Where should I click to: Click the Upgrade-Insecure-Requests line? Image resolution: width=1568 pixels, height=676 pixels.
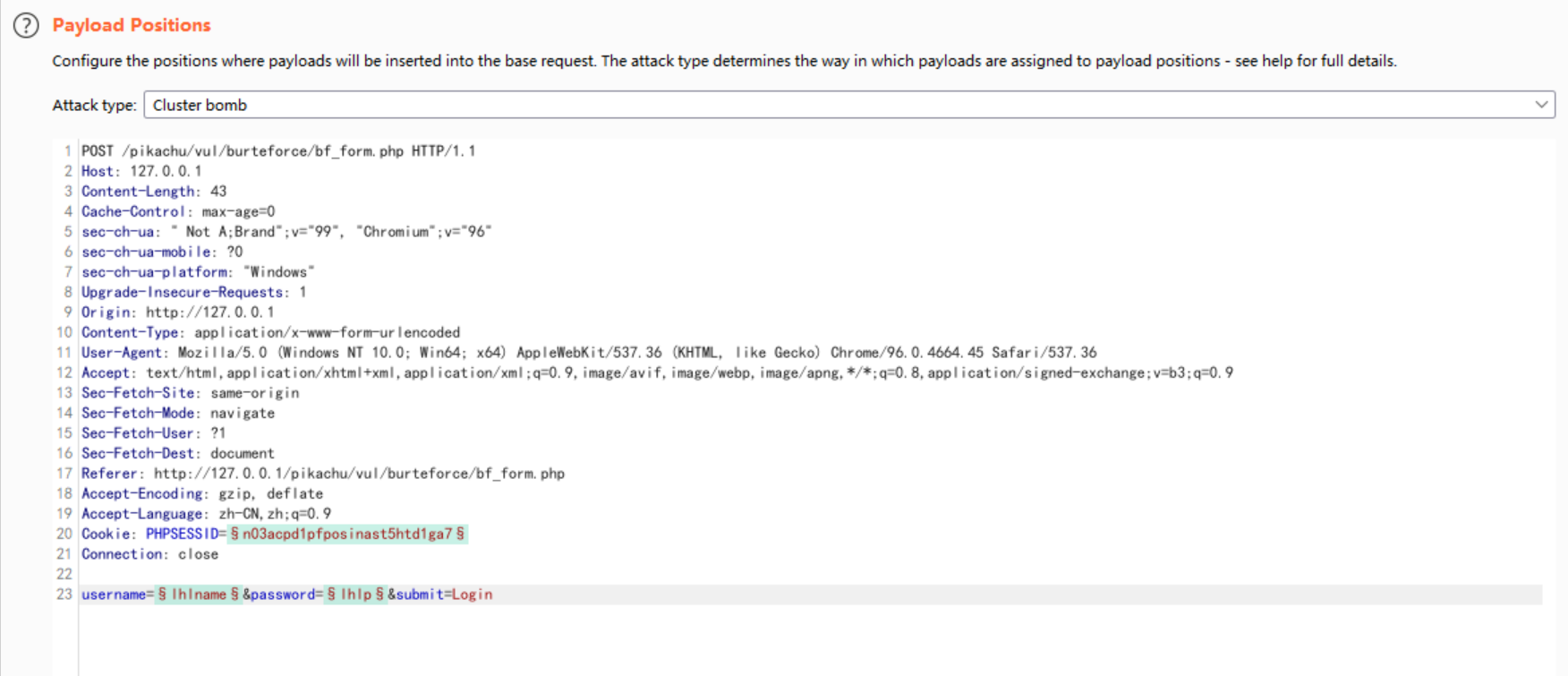point(194,292)
